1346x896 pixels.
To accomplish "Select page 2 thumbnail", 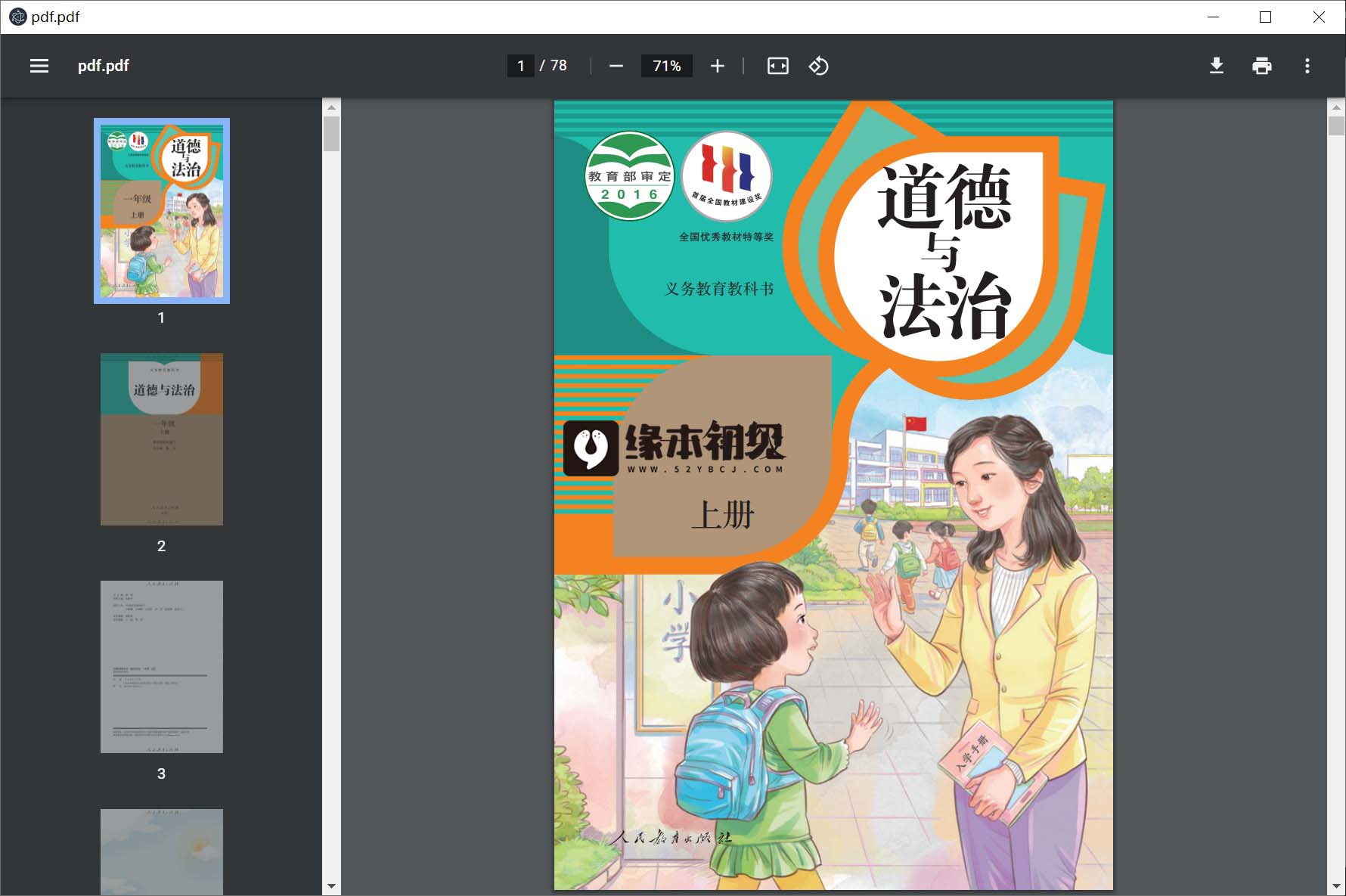I will pos(162,439).
